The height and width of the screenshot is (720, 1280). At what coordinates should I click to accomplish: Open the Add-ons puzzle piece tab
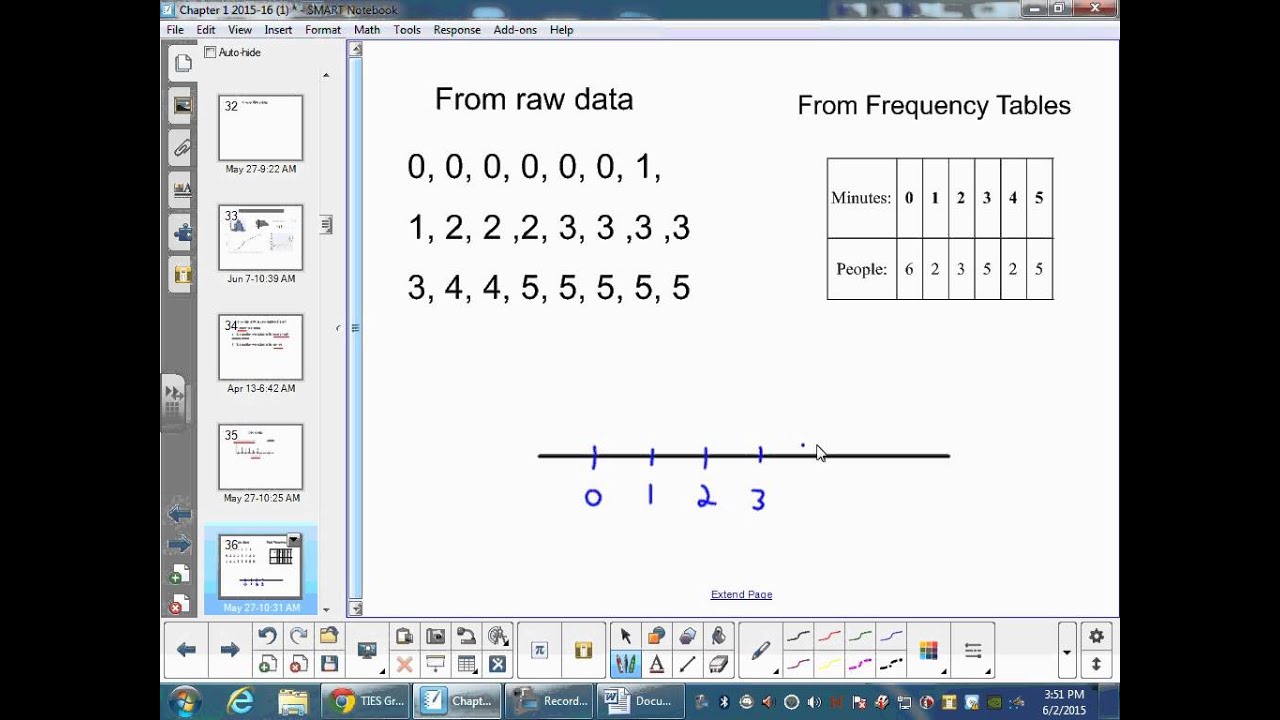pyautogui.click(x=182, y=233)
